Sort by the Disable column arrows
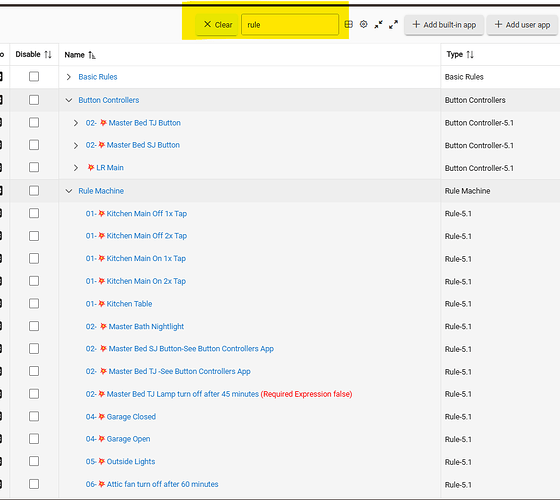Screen dimensions: 560x500 point(48,55)
